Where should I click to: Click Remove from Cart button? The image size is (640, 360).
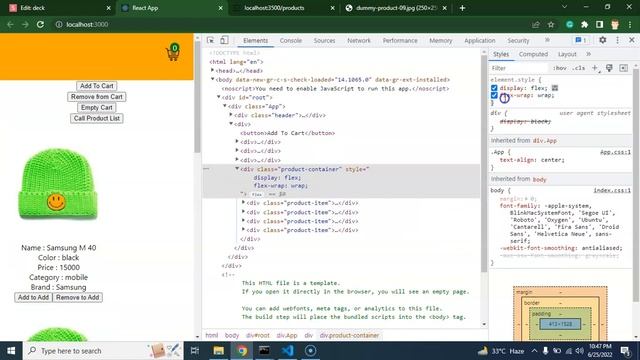[x=97, y=97]
